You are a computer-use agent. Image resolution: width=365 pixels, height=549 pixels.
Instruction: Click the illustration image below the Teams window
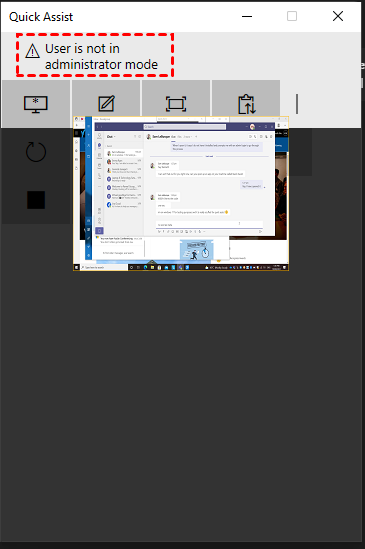[197, 250]
